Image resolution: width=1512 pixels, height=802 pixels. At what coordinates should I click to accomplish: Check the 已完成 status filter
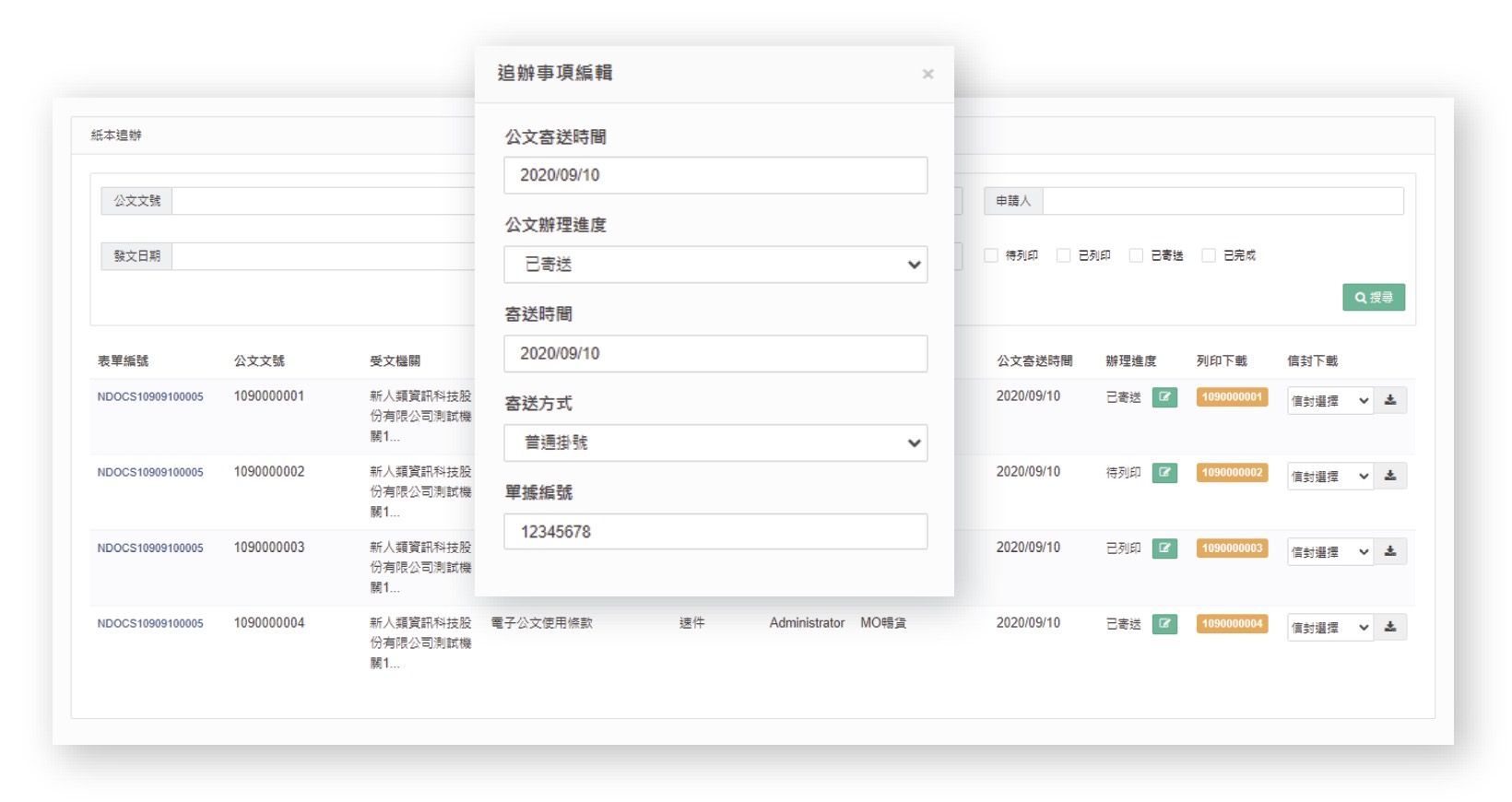tap(1209, 255)
